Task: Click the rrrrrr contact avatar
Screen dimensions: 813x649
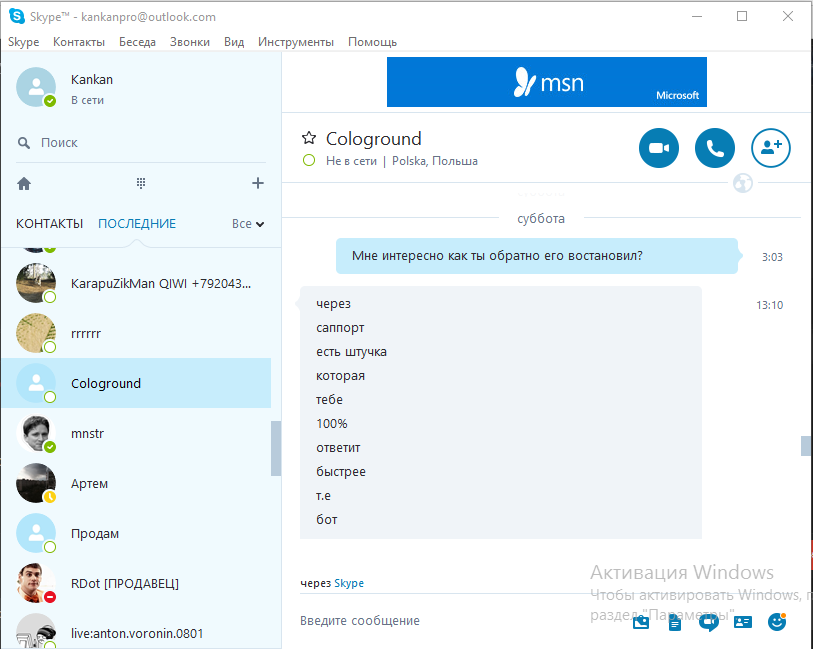Action: (36, 333)
